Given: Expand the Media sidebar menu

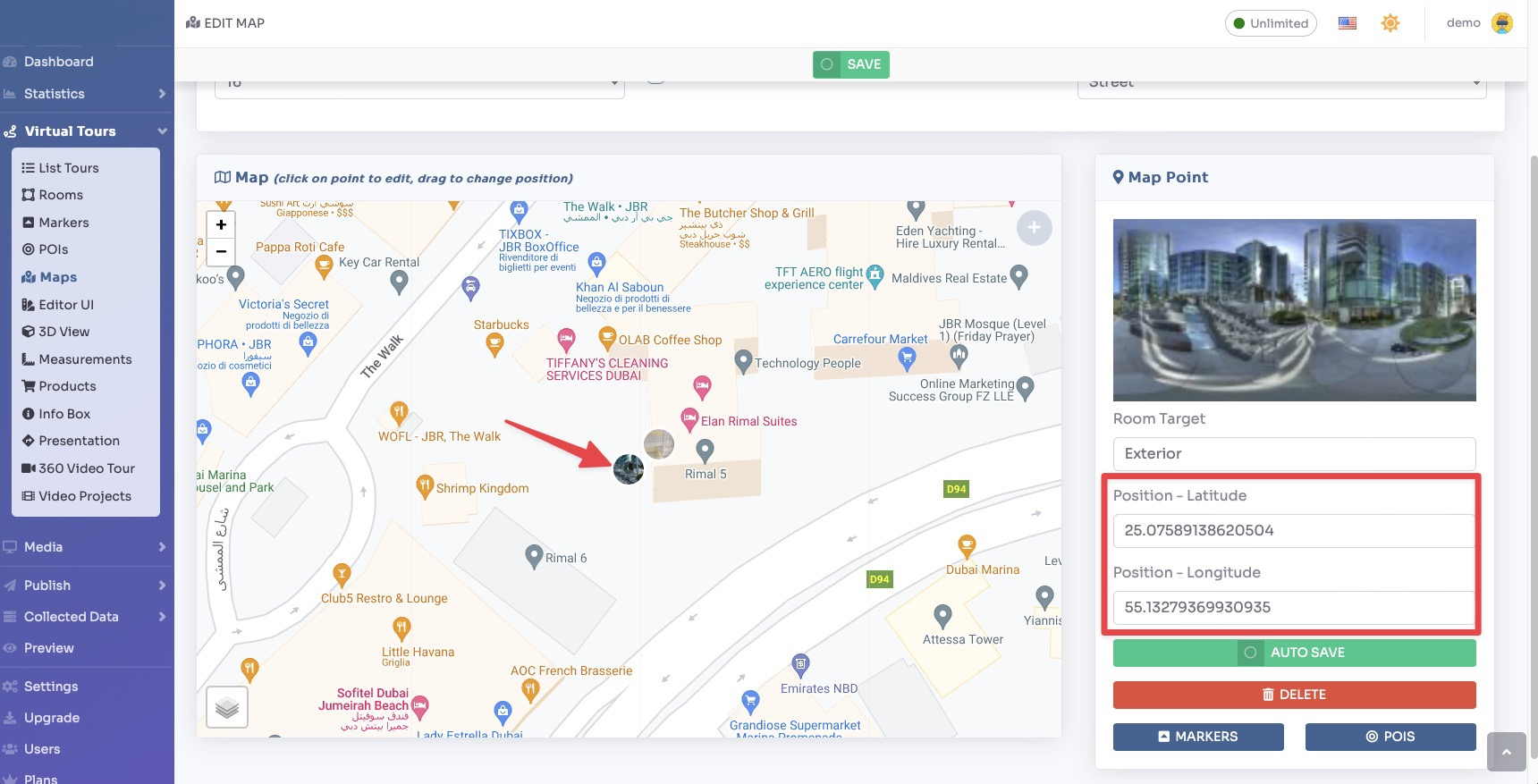Looking at the screenshot, I should click(87, 547).
